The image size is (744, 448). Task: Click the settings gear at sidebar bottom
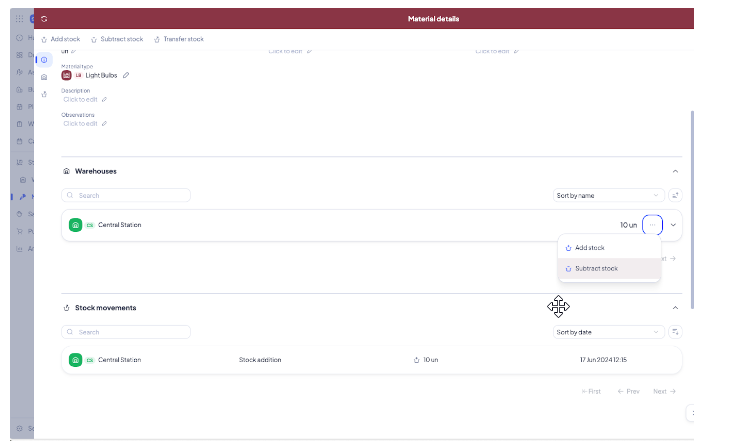click(19, 429)
